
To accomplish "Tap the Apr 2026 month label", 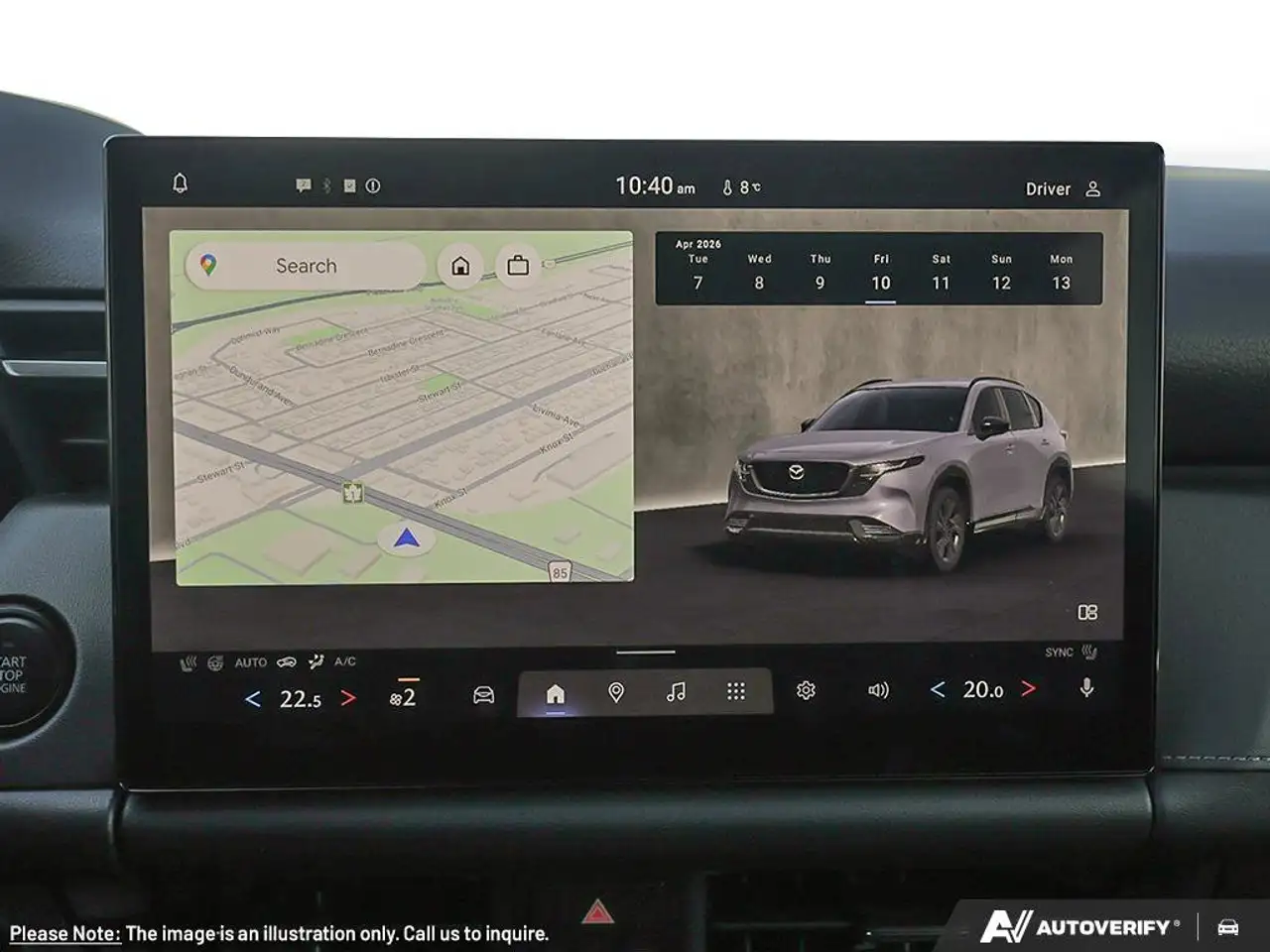I will [x=698, y=244].
